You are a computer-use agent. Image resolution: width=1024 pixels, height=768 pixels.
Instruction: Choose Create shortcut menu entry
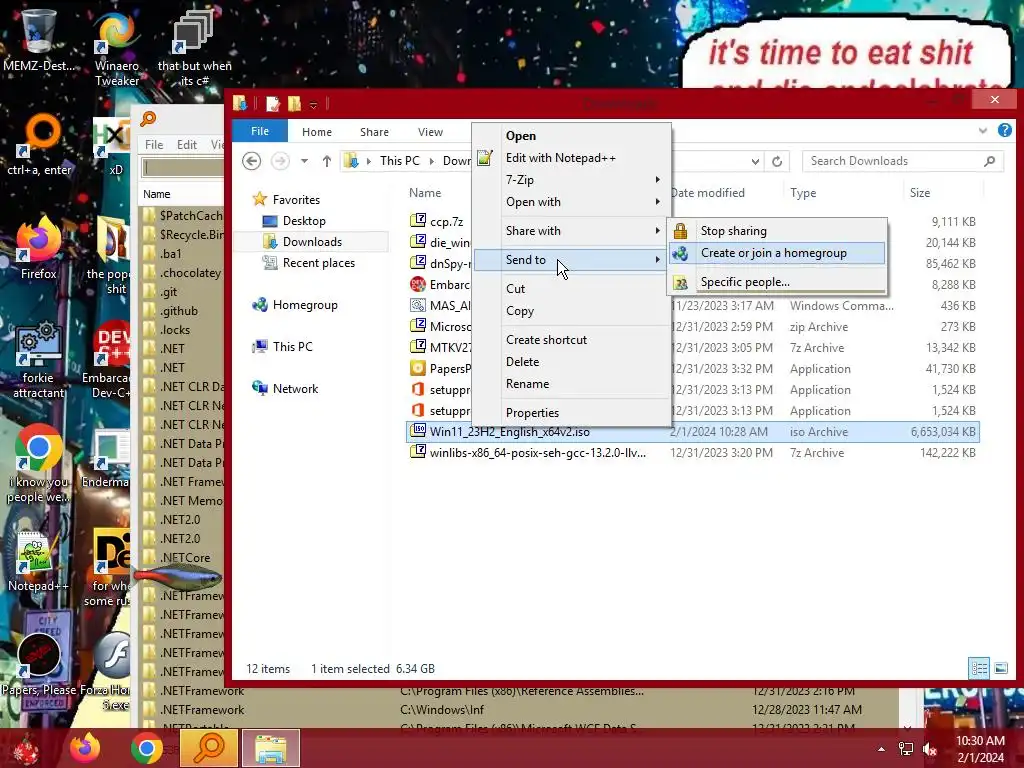point(571,340)
